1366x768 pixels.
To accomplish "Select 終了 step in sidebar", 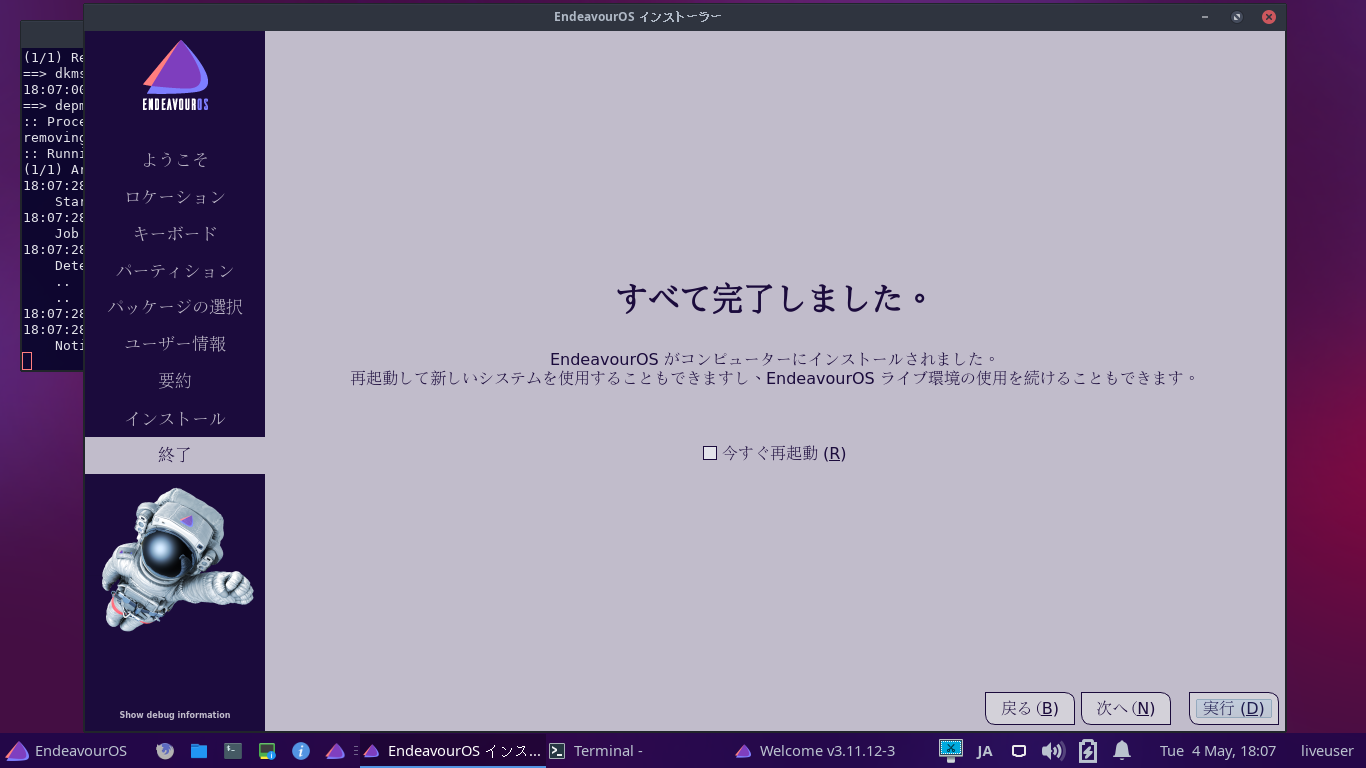I will [175, 455].
